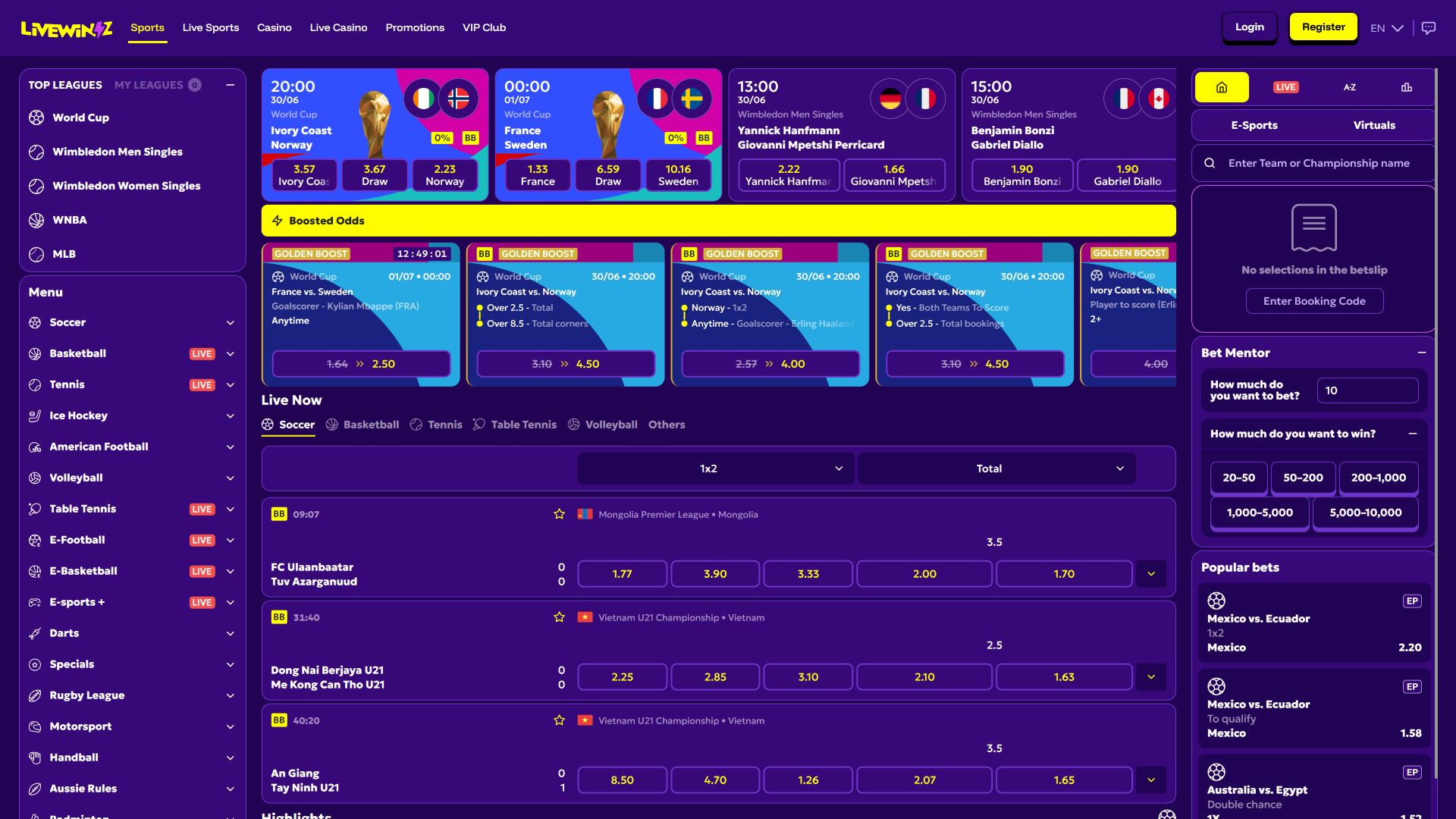Screen dimensions: 1456x819
Task: Favorite the Dong Nai Berjaya U21 star
Action: click(x=560, y=617)
